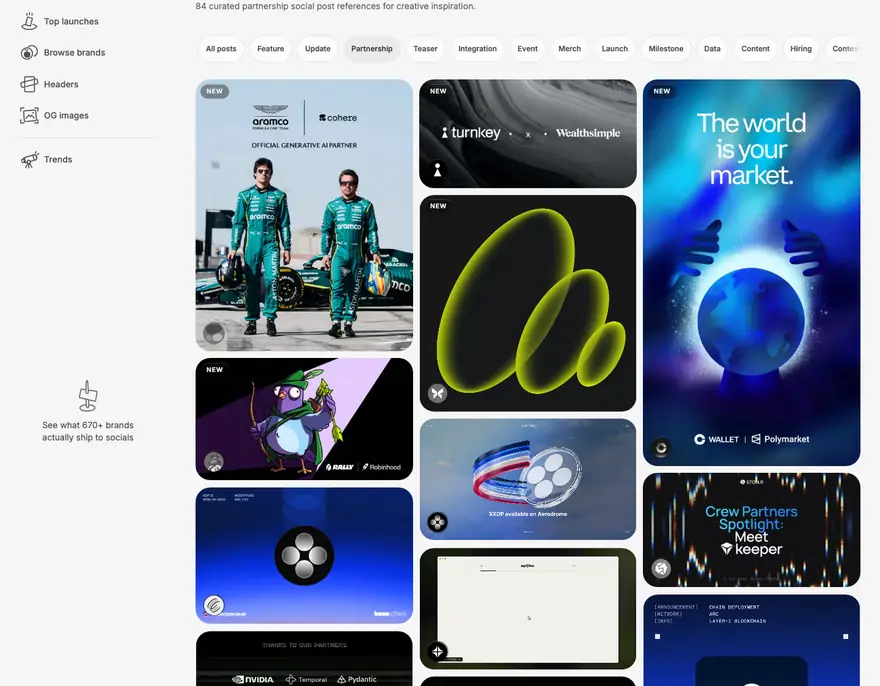This screenshot has width=880, height=686.
Task: Filter posts by Data
Action: [x=712, y=49]
